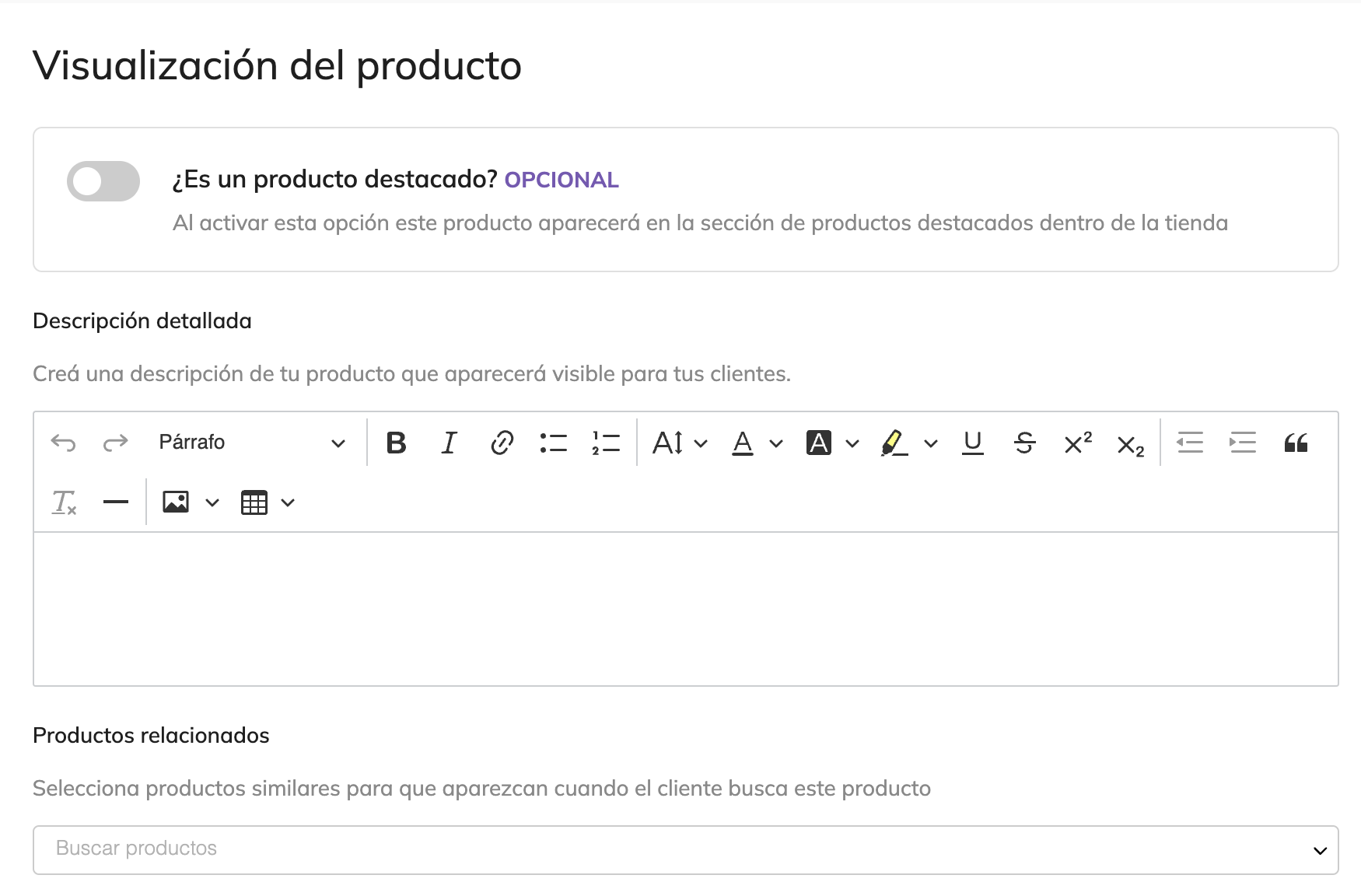Click the undo arrow in the editor
This screenshot has height=896, width=1361.
pyautogui.click(x=63, y=443)
